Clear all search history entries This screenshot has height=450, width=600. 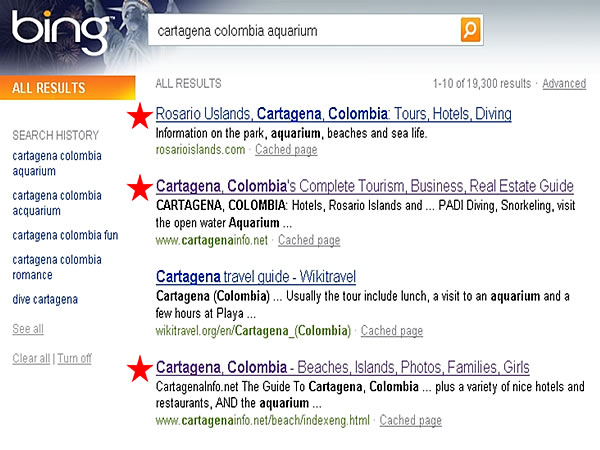coord(30,358)
